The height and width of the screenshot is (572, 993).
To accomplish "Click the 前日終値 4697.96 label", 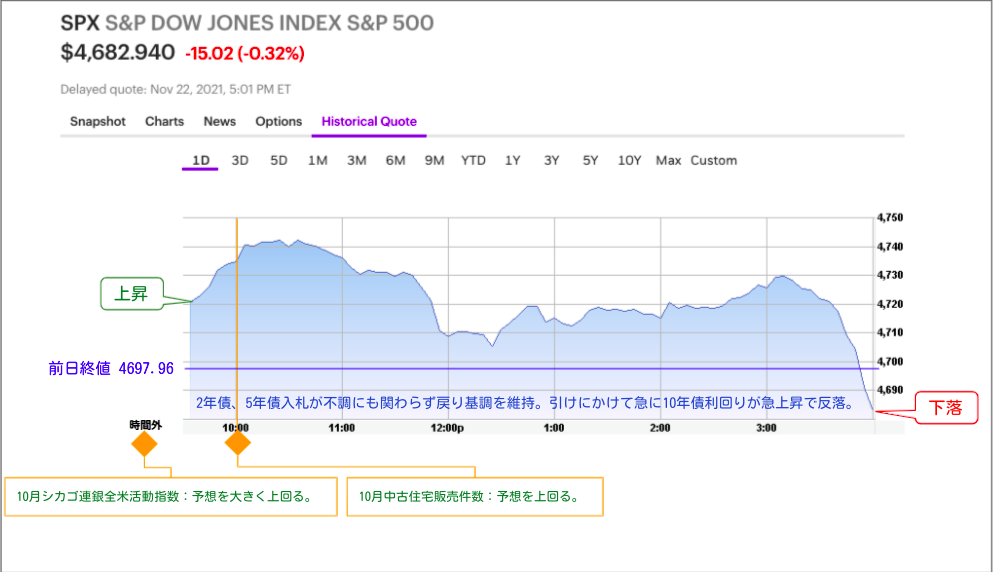I will (x=111, y=368).
